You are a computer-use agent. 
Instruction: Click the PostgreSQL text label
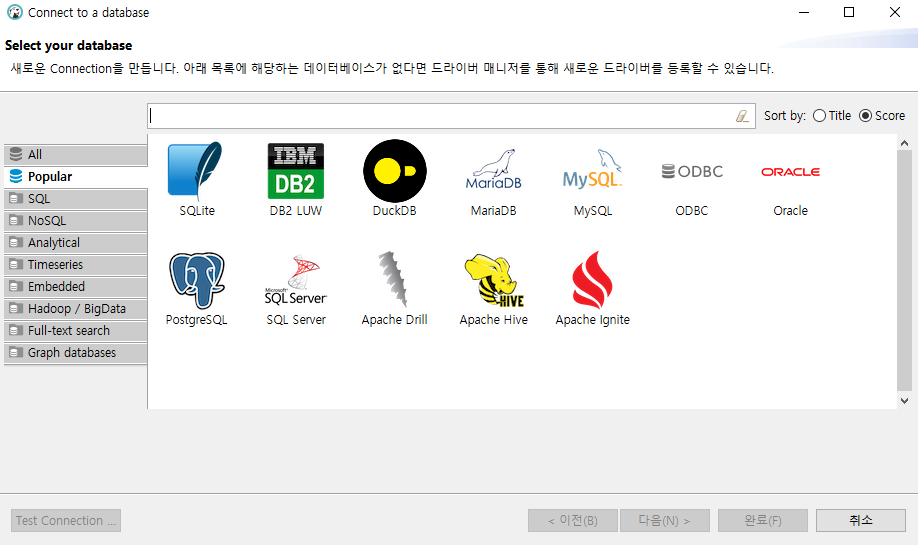click(196, 320)
